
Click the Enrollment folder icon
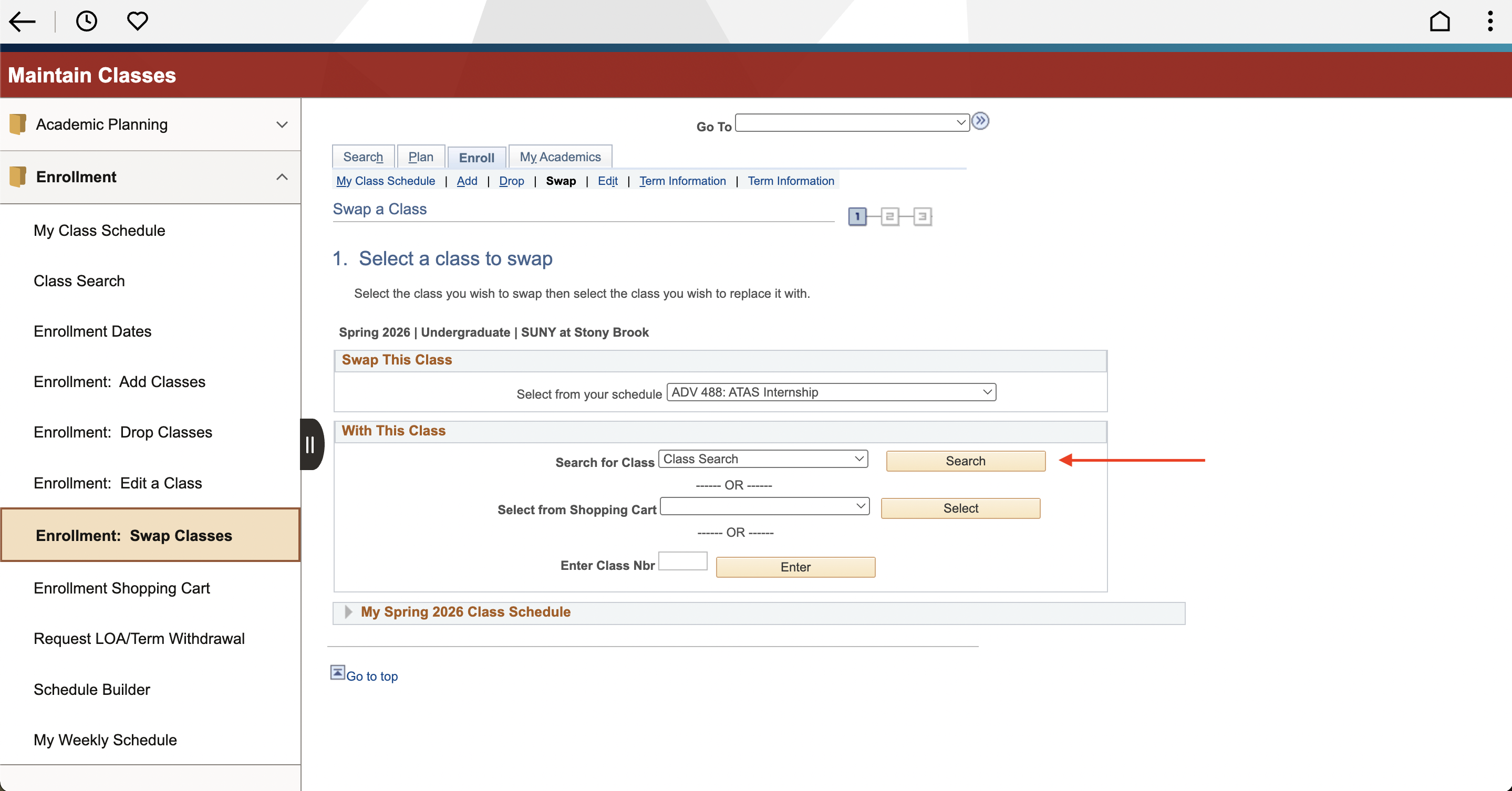[18, 176]
